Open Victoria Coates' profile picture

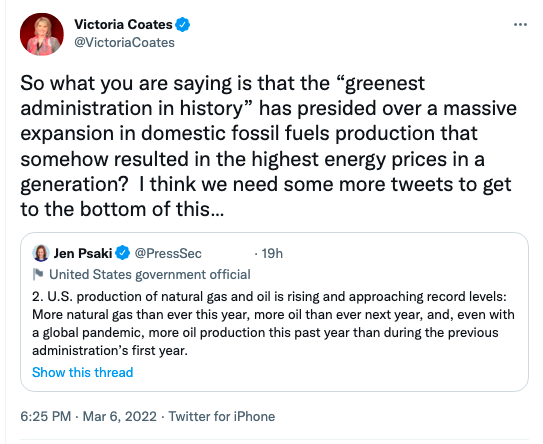pos(42,34)
